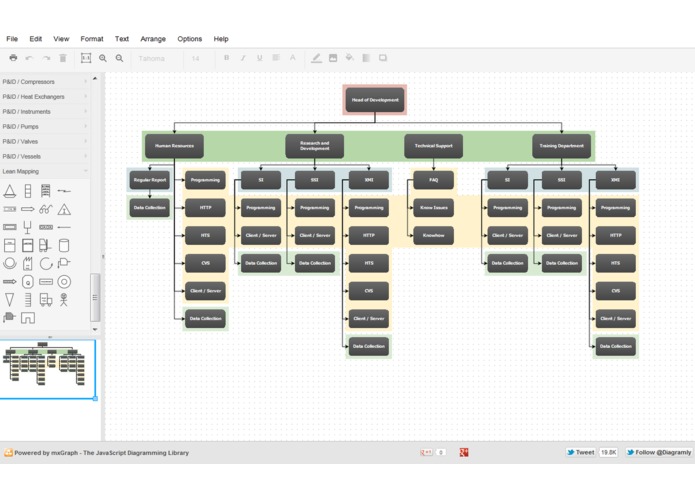695x494 pixels.
Task: Expand the P&ID / Instruments palette
Action: pos(45,112)
